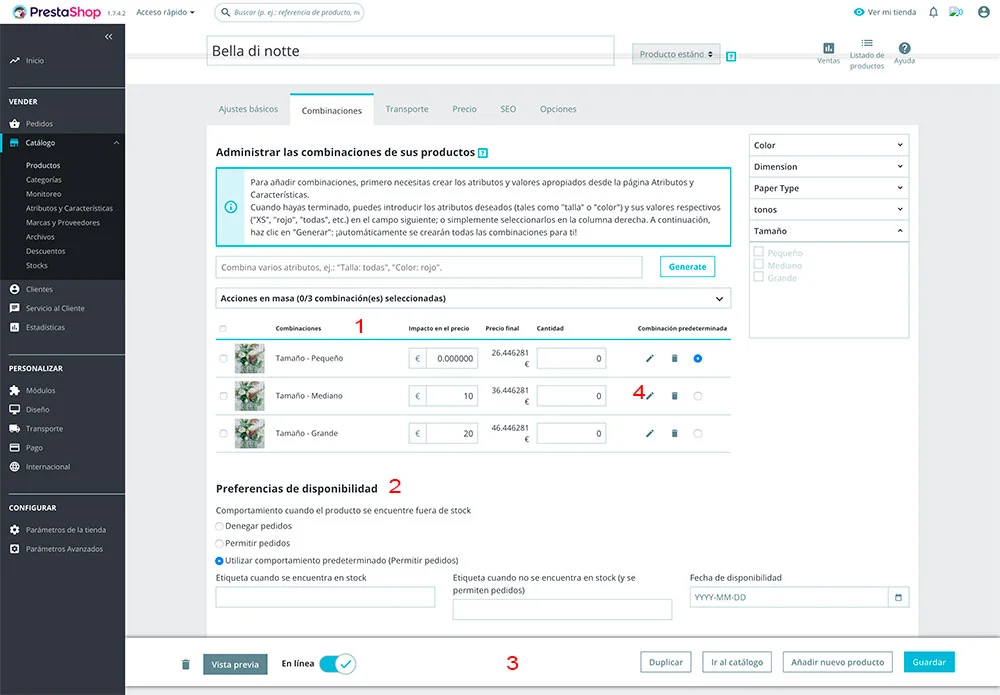Select Denegar pedidos option

[x=219, y=527]
